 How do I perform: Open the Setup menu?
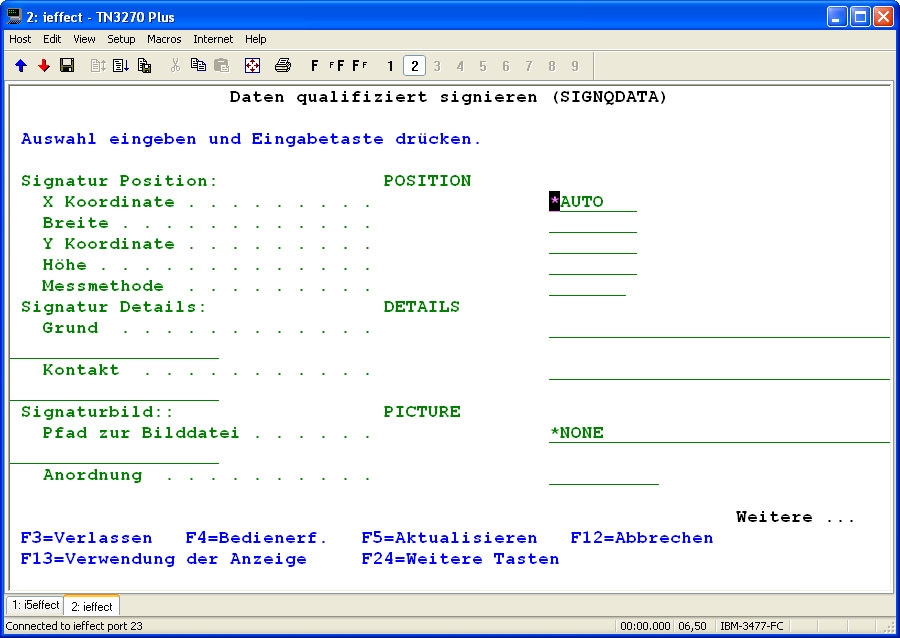(121, 39)
